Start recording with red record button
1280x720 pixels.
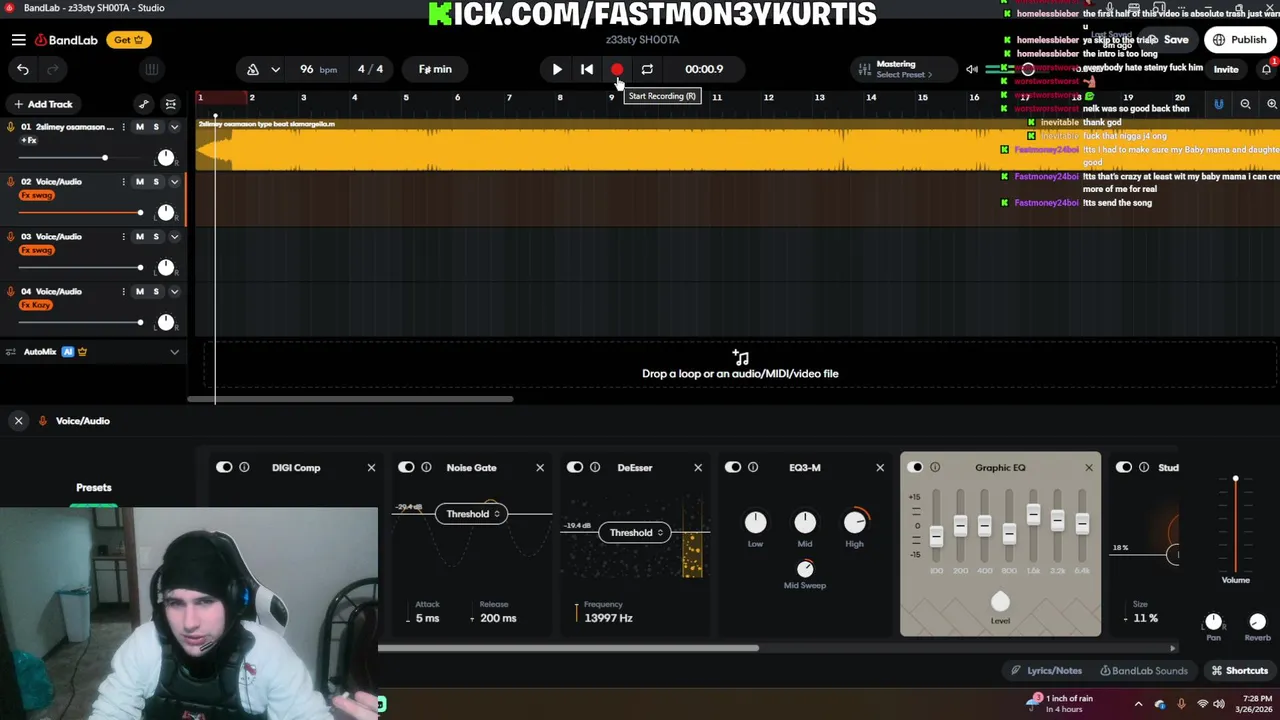click(617, 69)
